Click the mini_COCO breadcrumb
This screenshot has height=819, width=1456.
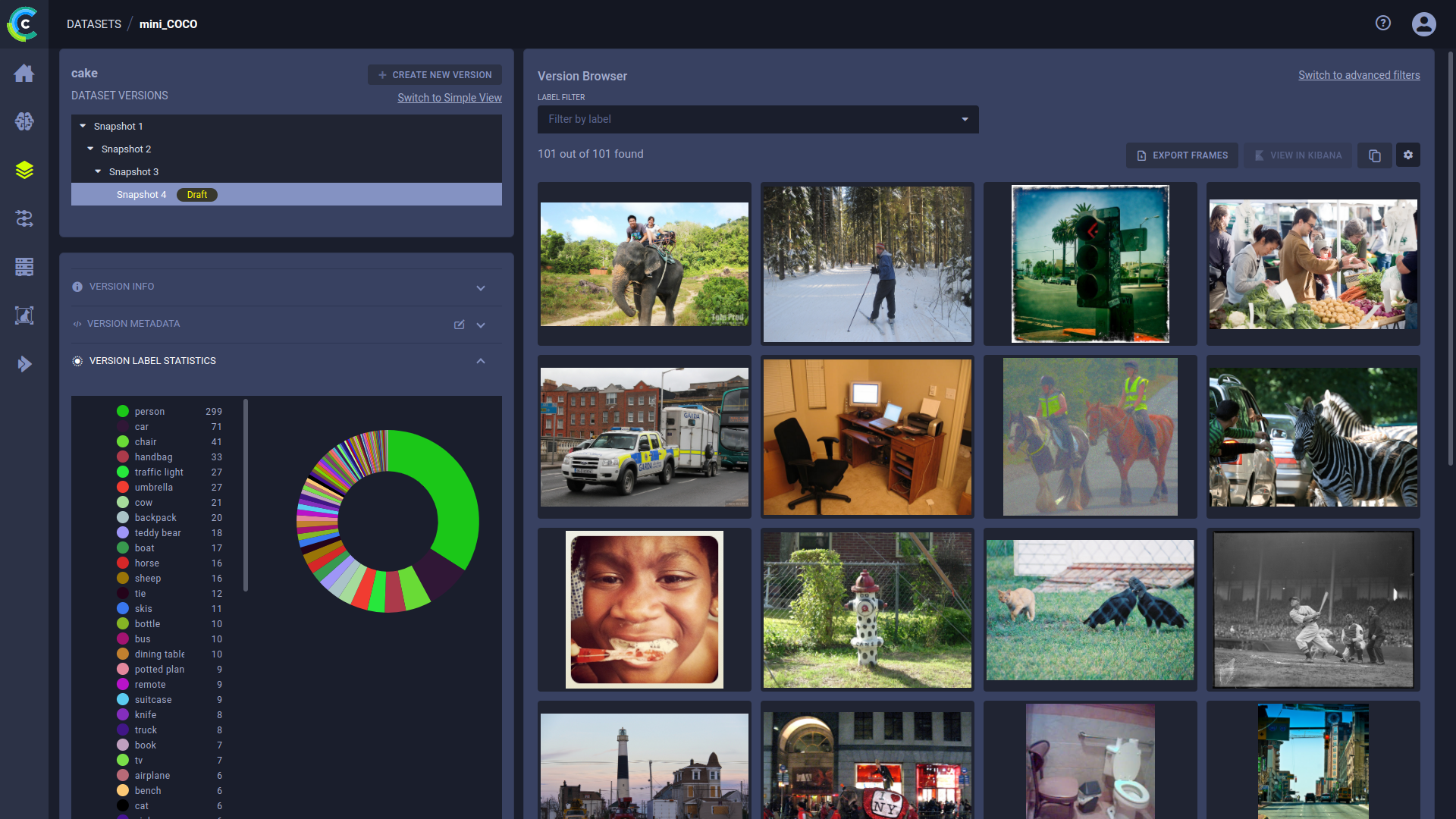coord(168,24)
